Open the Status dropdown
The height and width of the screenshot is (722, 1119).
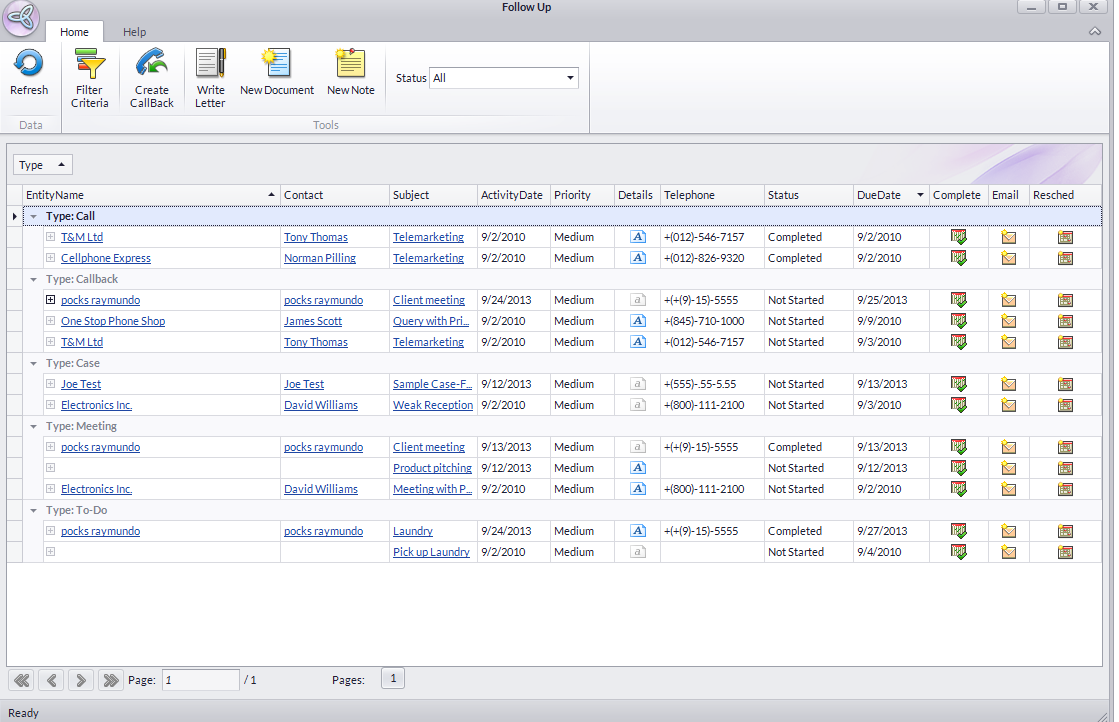click(570, 78)
